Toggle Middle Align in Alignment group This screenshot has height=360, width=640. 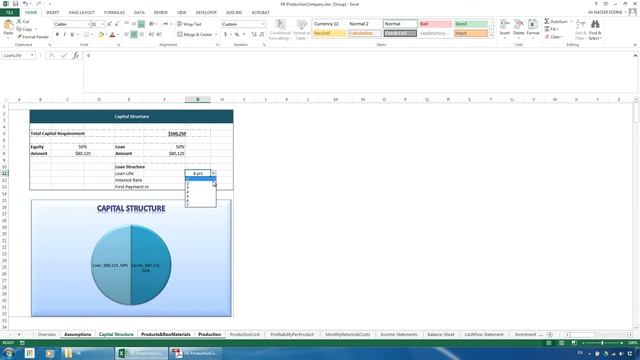point(134,24)
